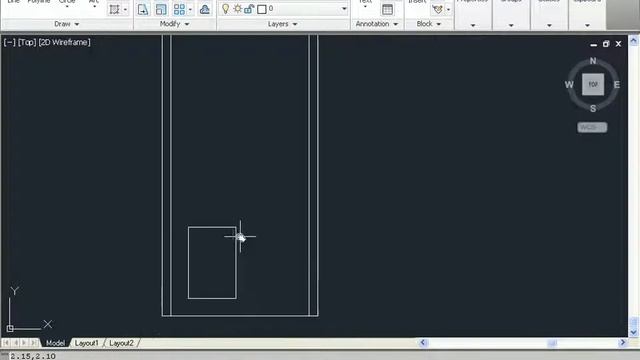Click the block editor icon in Block panel
The image size is (640, 360).
coord(438,9)
